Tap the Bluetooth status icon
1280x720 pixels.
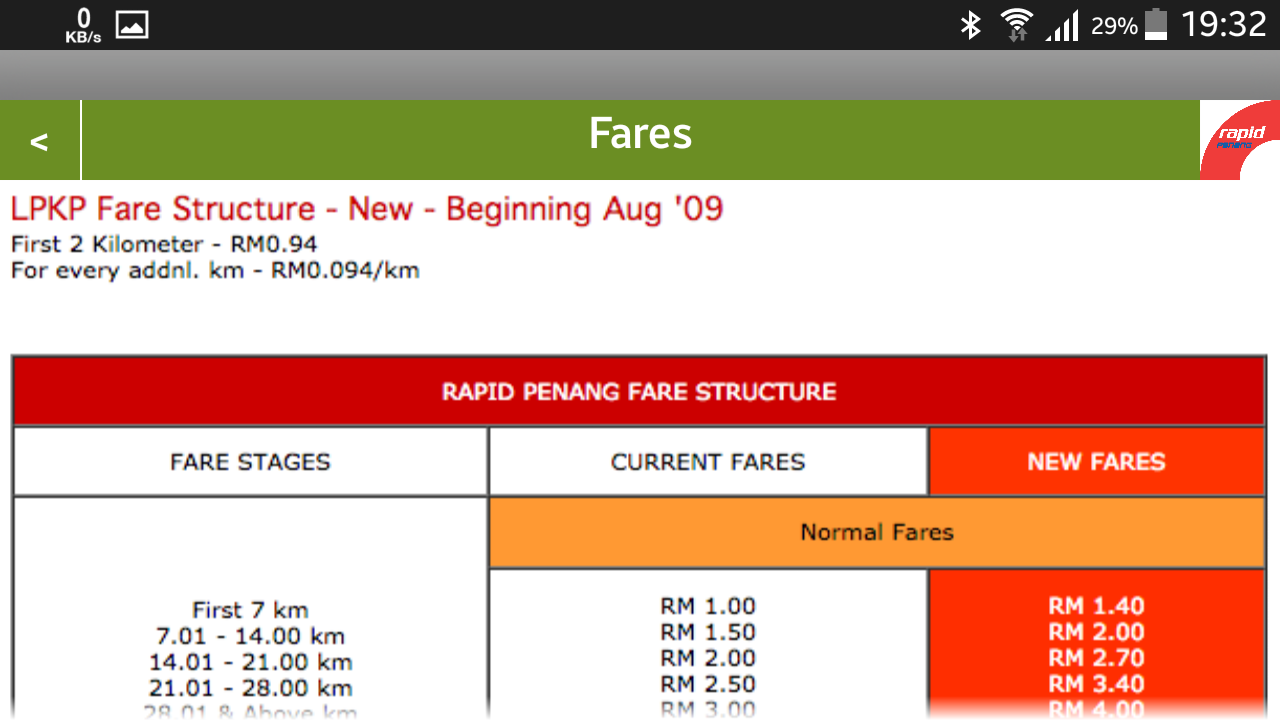coord(970,25)
